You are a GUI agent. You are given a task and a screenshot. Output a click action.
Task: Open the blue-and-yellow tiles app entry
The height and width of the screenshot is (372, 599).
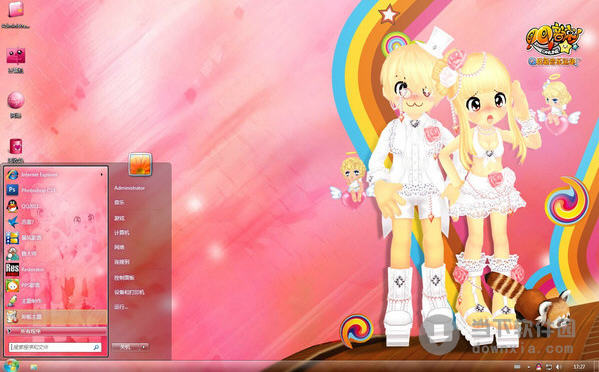[x=55, y=238]
